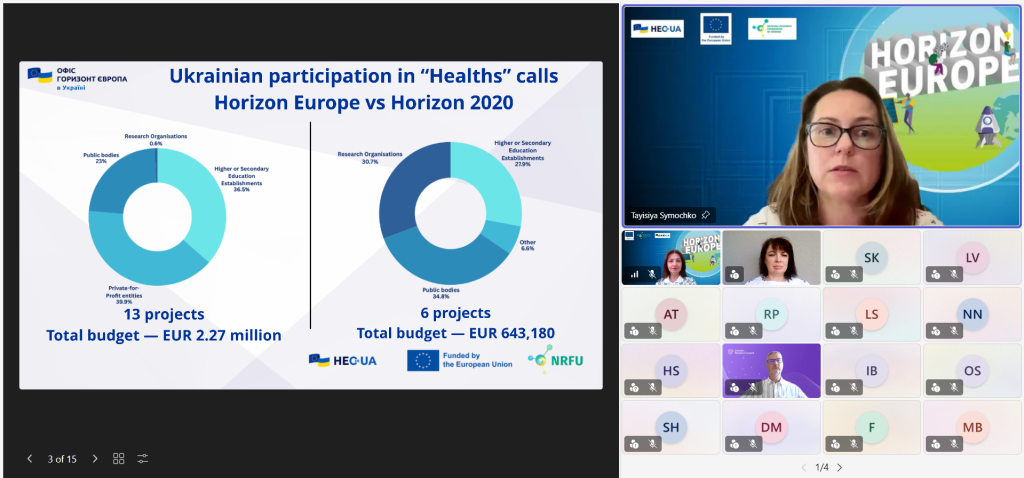Screen dimensions: 1024x478
Task: Click muted mic icon on Horizon Europe woman tile
Action: (651, 275)
